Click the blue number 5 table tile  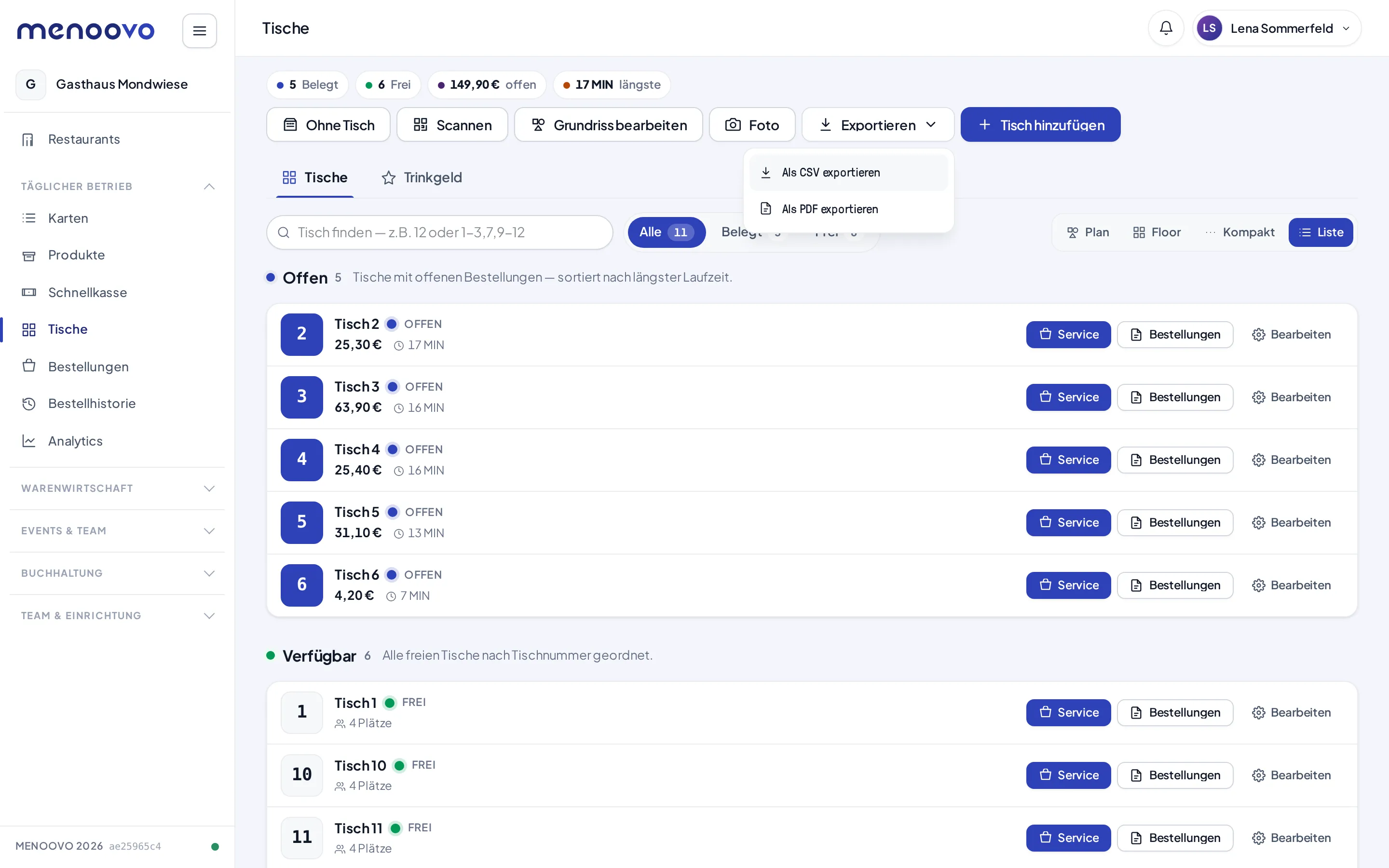(x=302, y=522)
